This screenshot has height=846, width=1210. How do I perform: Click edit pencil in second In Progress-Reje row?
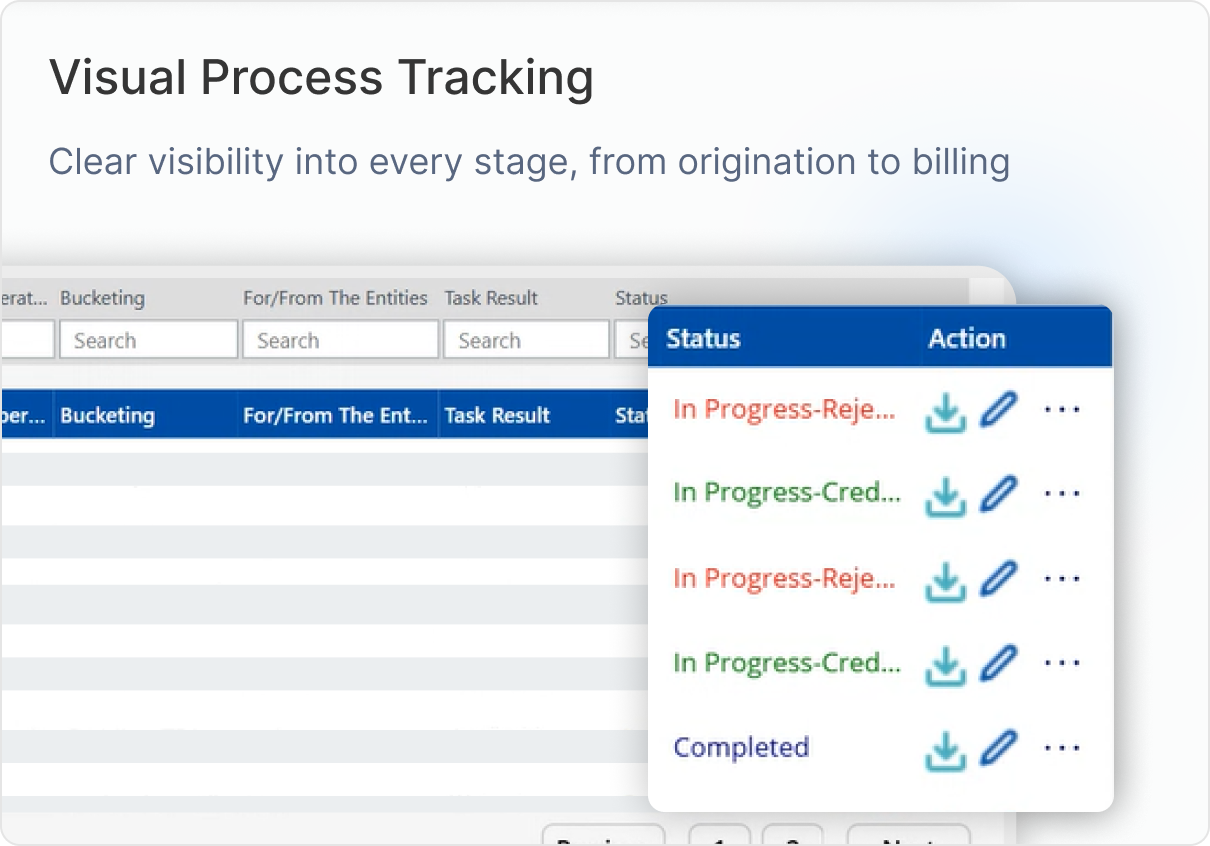(x=997, y=579)
